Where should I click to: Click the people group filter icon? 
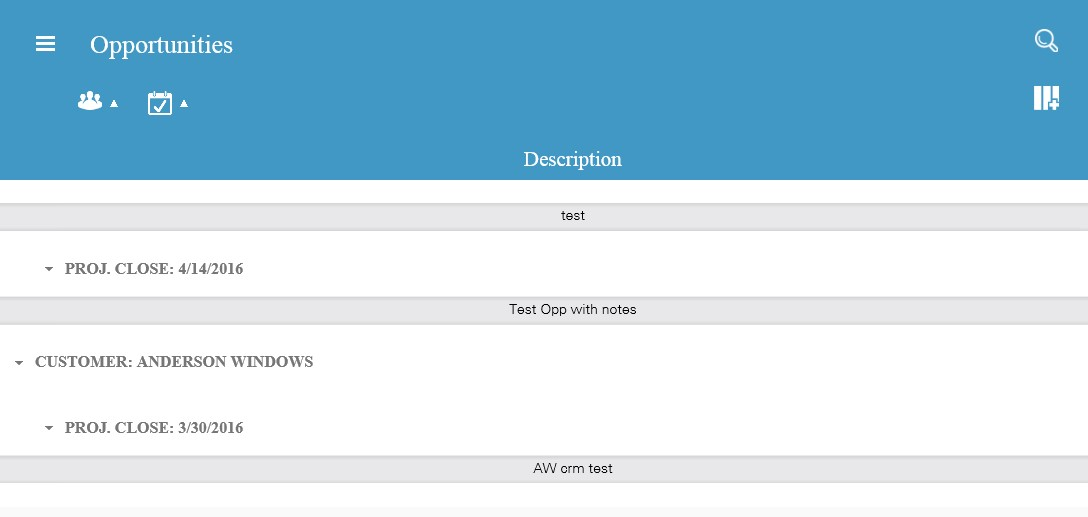tap(90, 101)
